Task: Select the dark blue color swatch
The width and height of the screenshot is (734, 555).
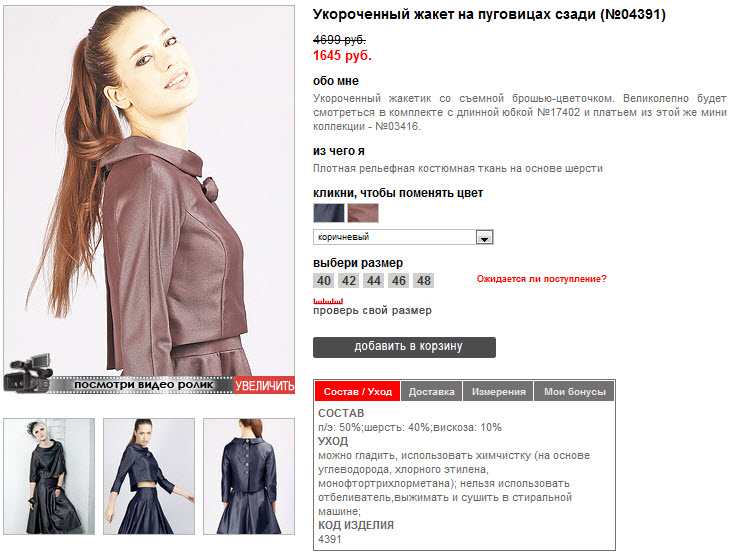Action: click(x=329, y=213)
